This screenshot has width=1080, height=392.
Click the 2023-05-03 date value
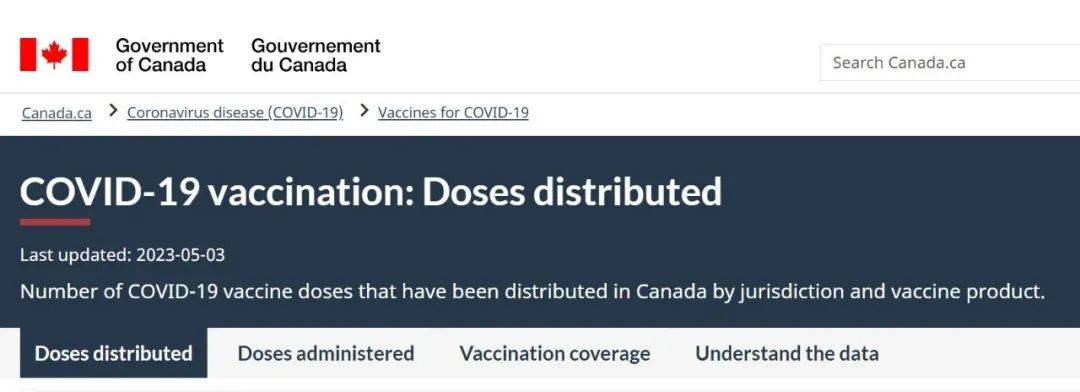coord(180,255)
